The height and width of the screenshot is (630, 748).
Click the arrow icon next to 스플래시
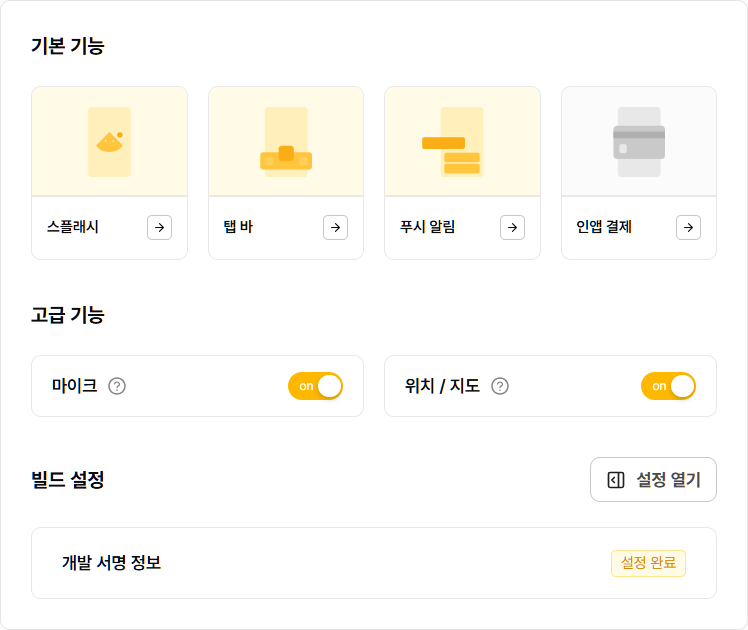159,228
